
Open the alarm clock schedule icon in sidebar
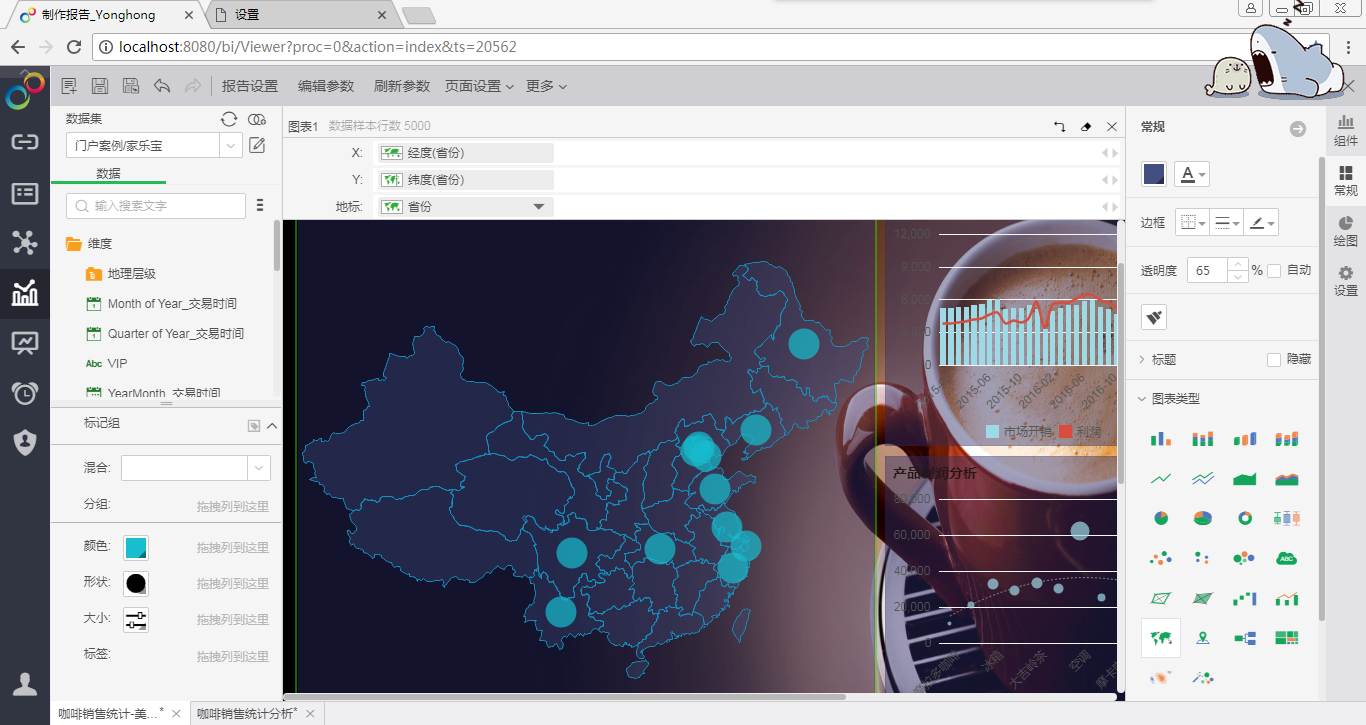click(x=25, y=393)
